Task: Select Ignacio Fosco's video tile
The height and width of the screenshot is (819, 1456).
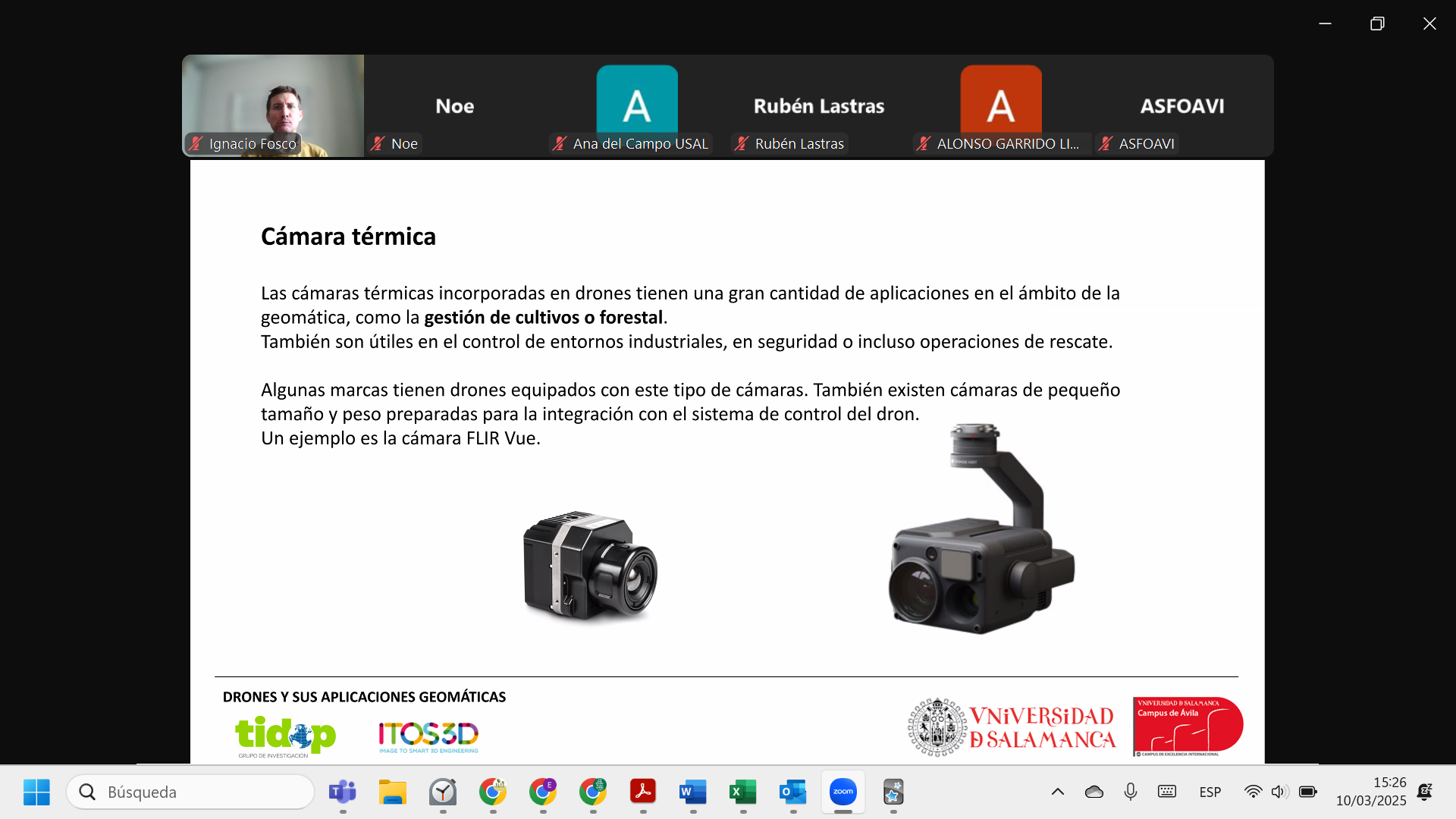Action: pos(273,105)
